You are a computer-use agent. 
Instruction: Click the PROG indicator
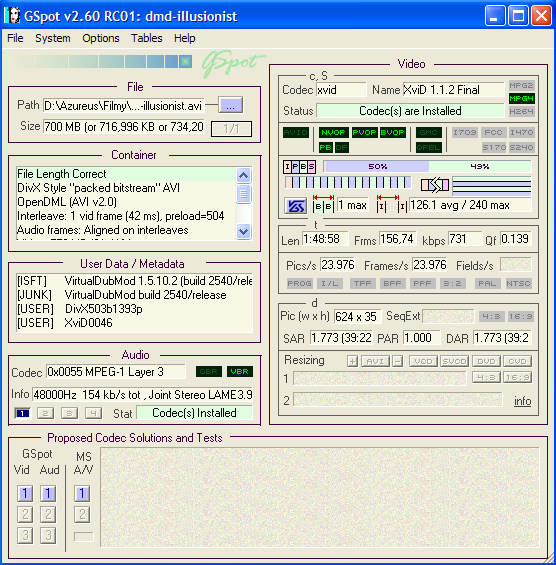tap(299, 284)
